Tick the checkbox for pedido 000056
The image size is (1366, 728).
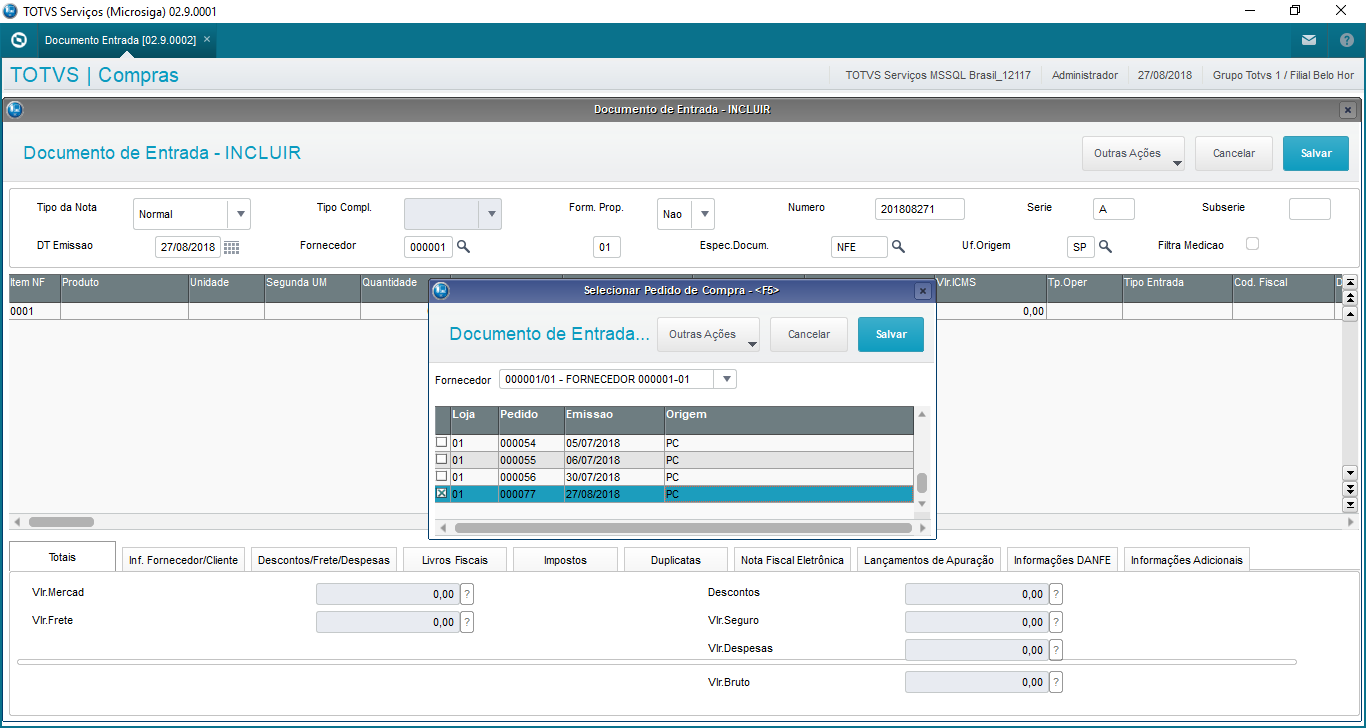[442, 476]
